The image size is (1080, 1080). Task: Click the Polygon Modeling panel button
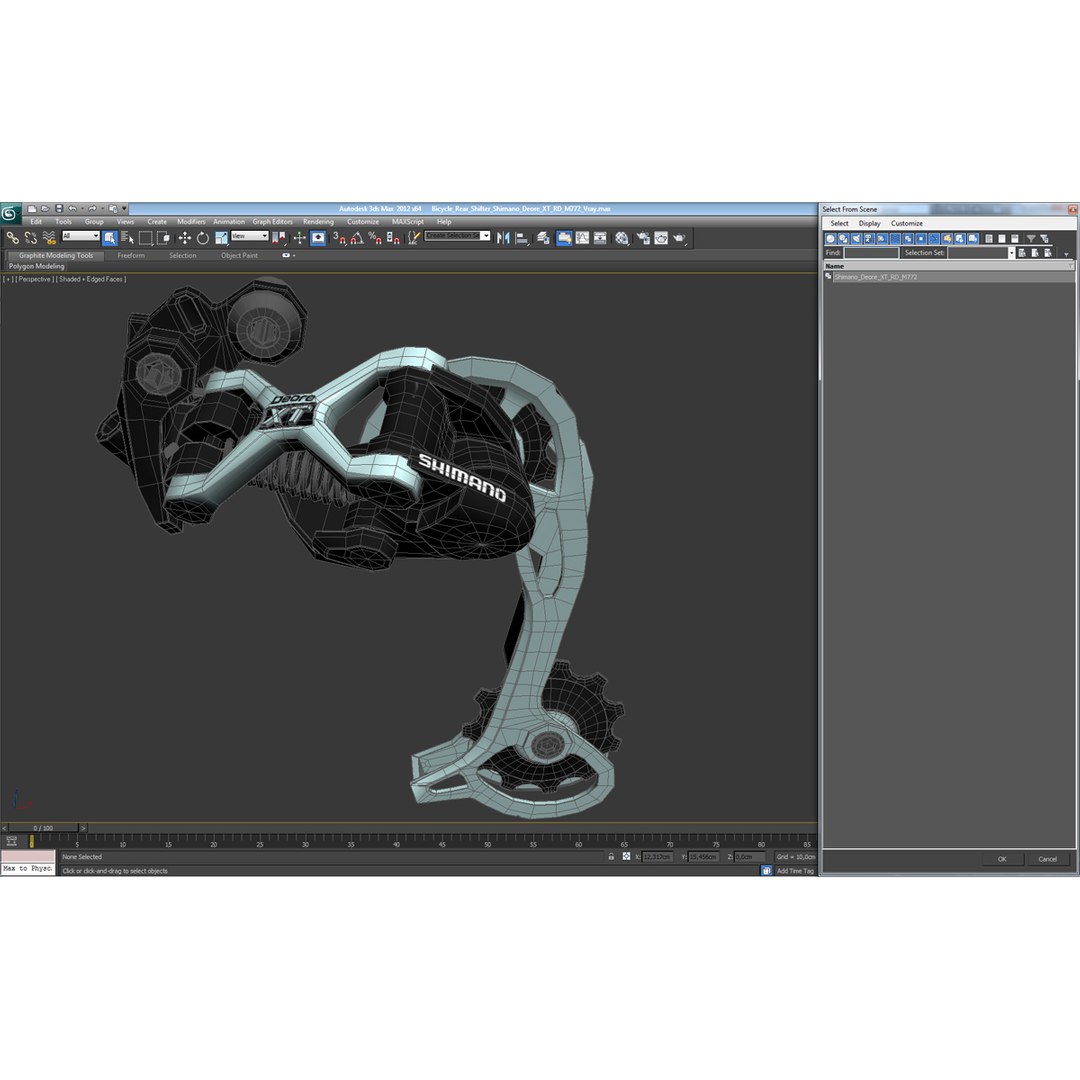coord(37,267)
